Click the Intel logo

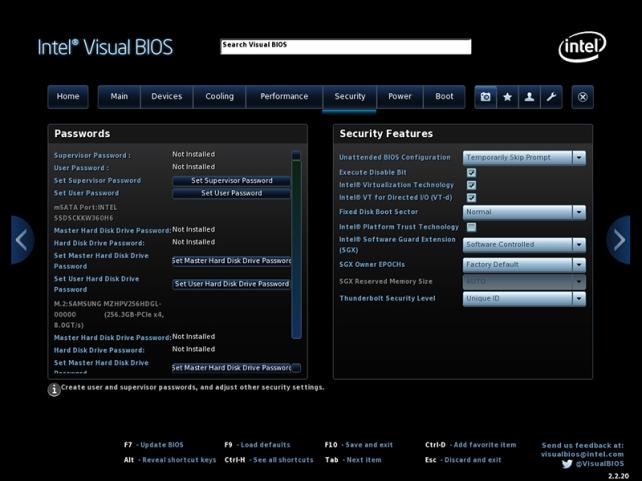tap(581, 46)
